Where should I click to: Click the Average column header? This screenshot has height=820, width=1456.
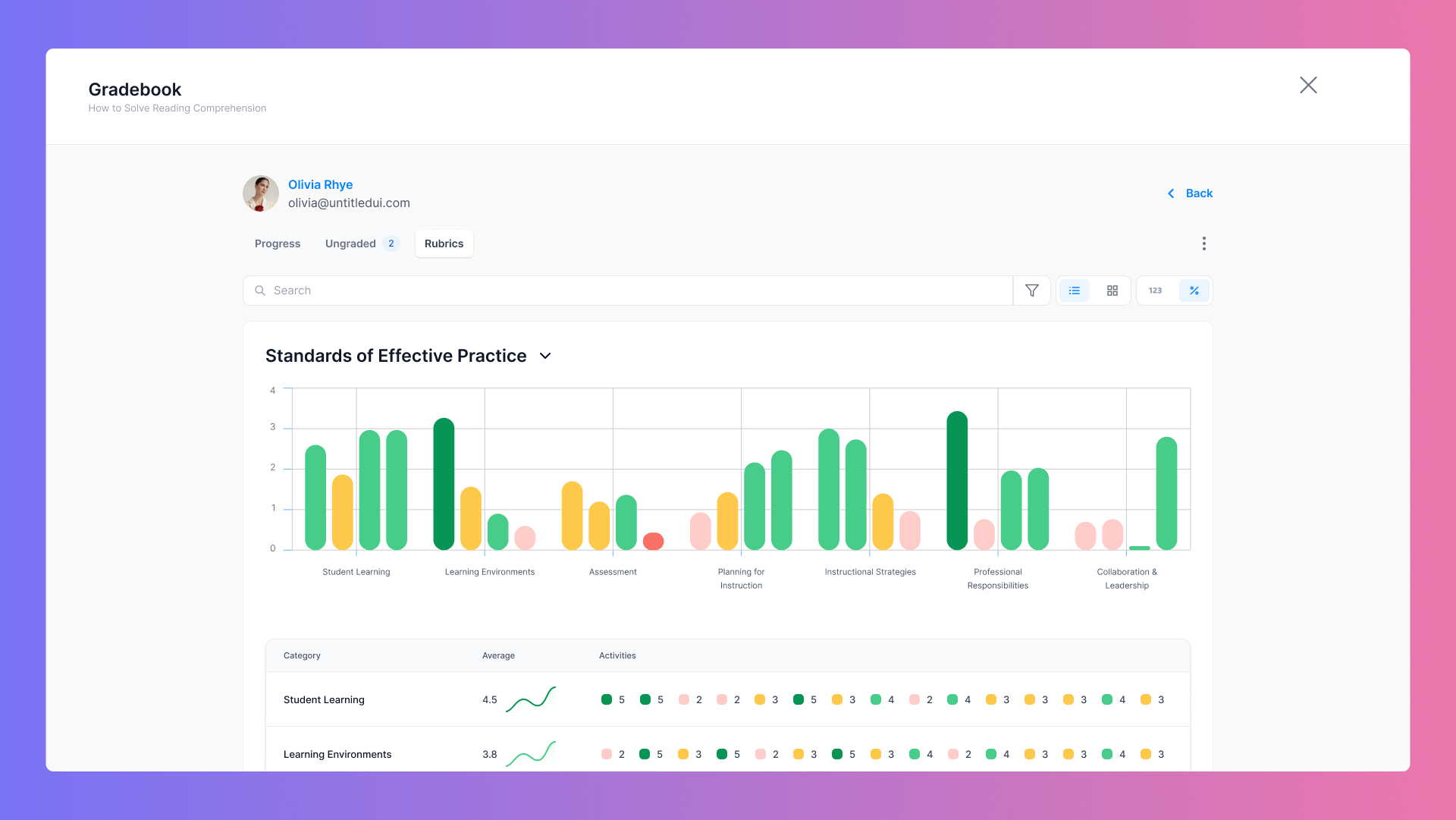(498, 655)
